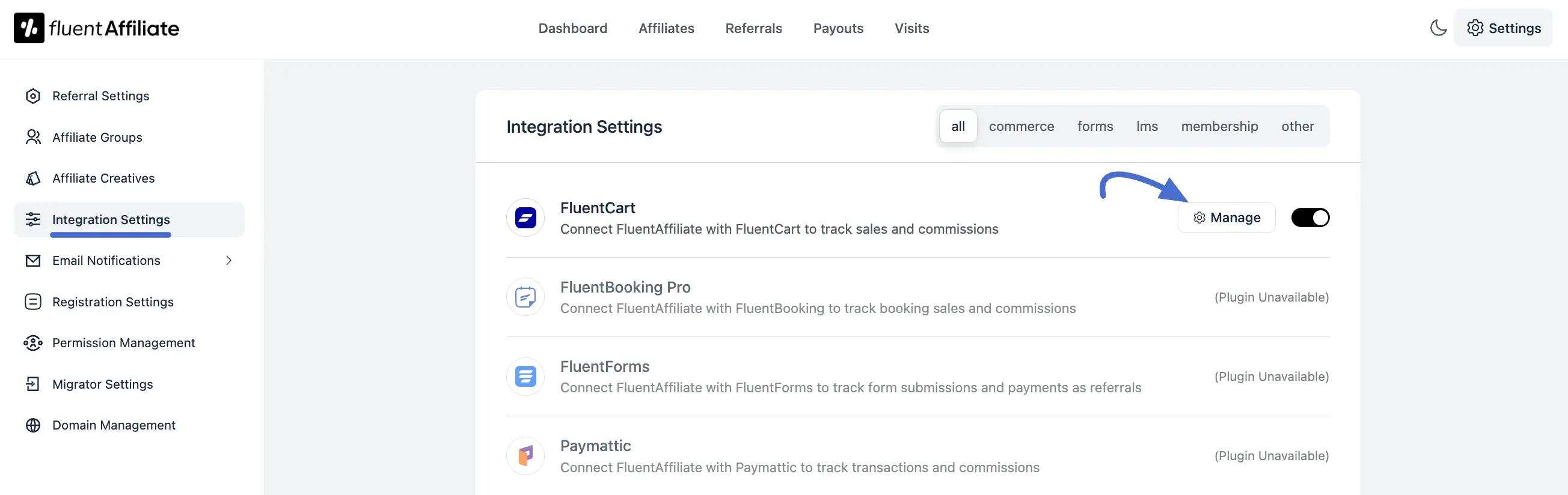Open Affiliate Creatives in the sidebar
The width and height of the screenshot is (1568, 495).
(x=103, y=178)
